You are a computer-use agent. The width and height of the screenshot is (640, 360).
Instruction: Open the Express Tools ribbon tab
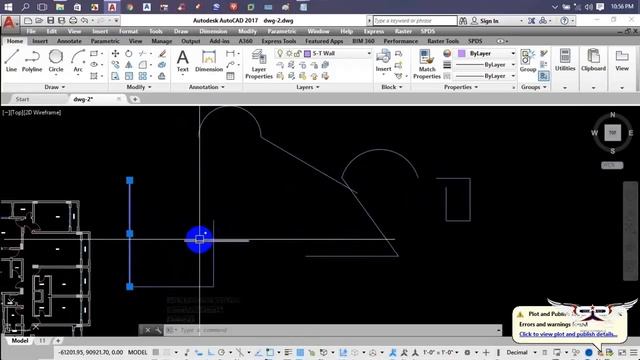pos(279,41)
